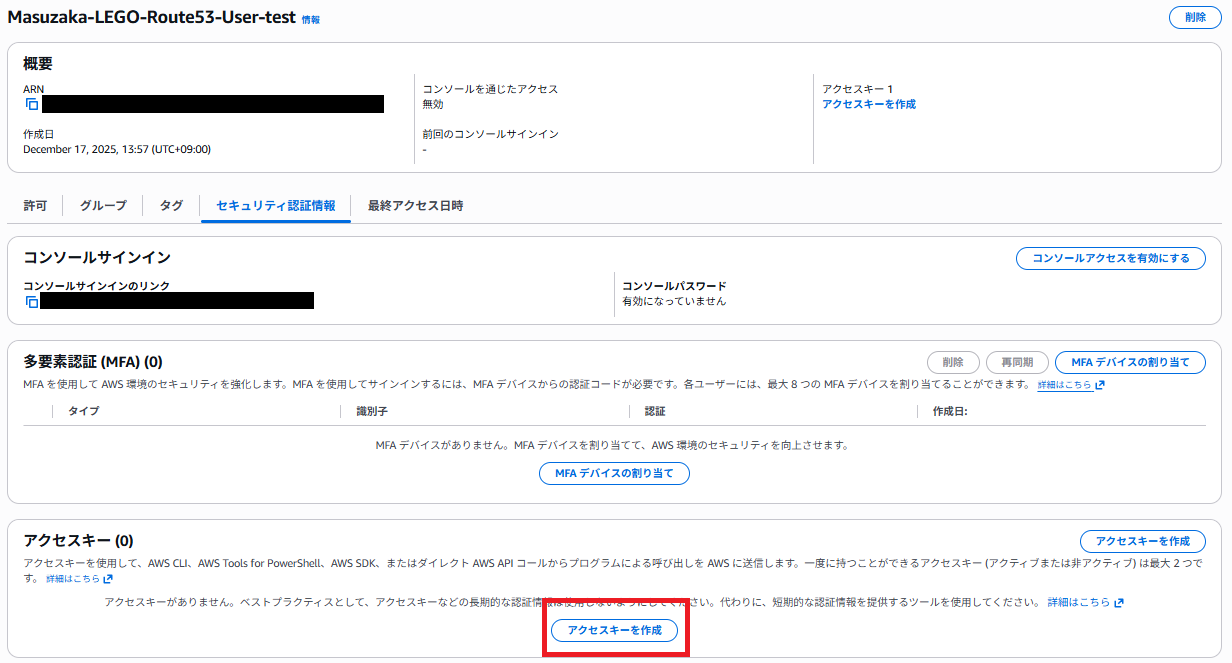The height and width of the screenshot is (663, 1232).
Task: Open the グループ tab
Action: point(103,205)
